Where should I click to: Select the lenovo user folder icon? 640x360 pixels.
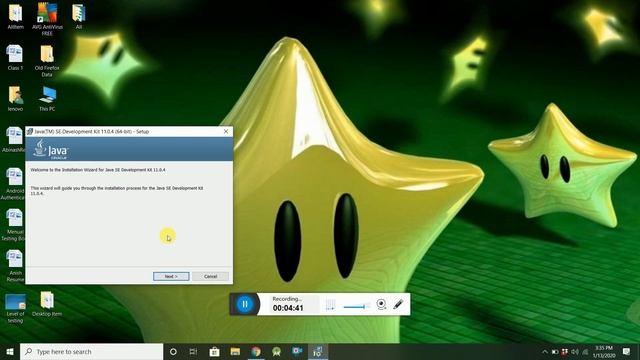(16, 99)
